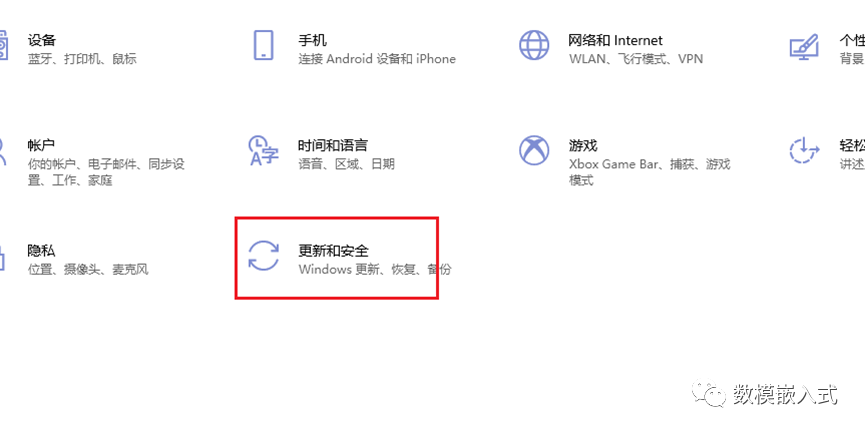
Task: Click the circular arrows icon for 更新和安全
Action: tap(264, 255)
